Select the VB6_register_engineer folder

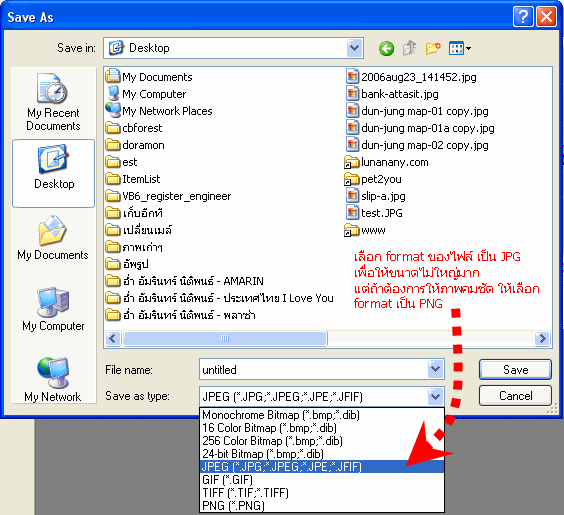[168, 196]
